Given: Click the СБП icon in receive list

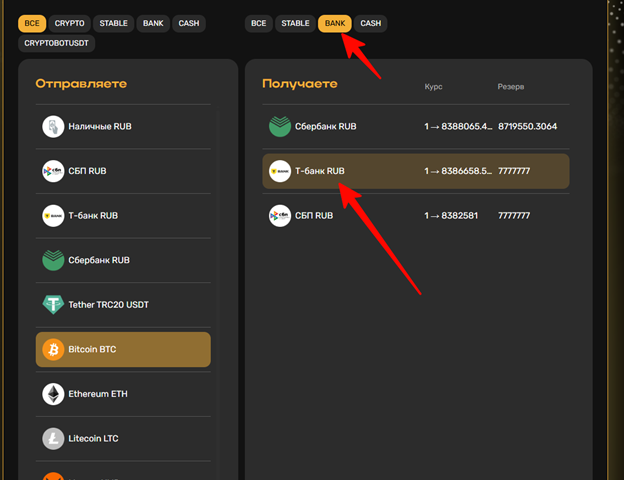Looking at the screenshot, I should 280,216.
